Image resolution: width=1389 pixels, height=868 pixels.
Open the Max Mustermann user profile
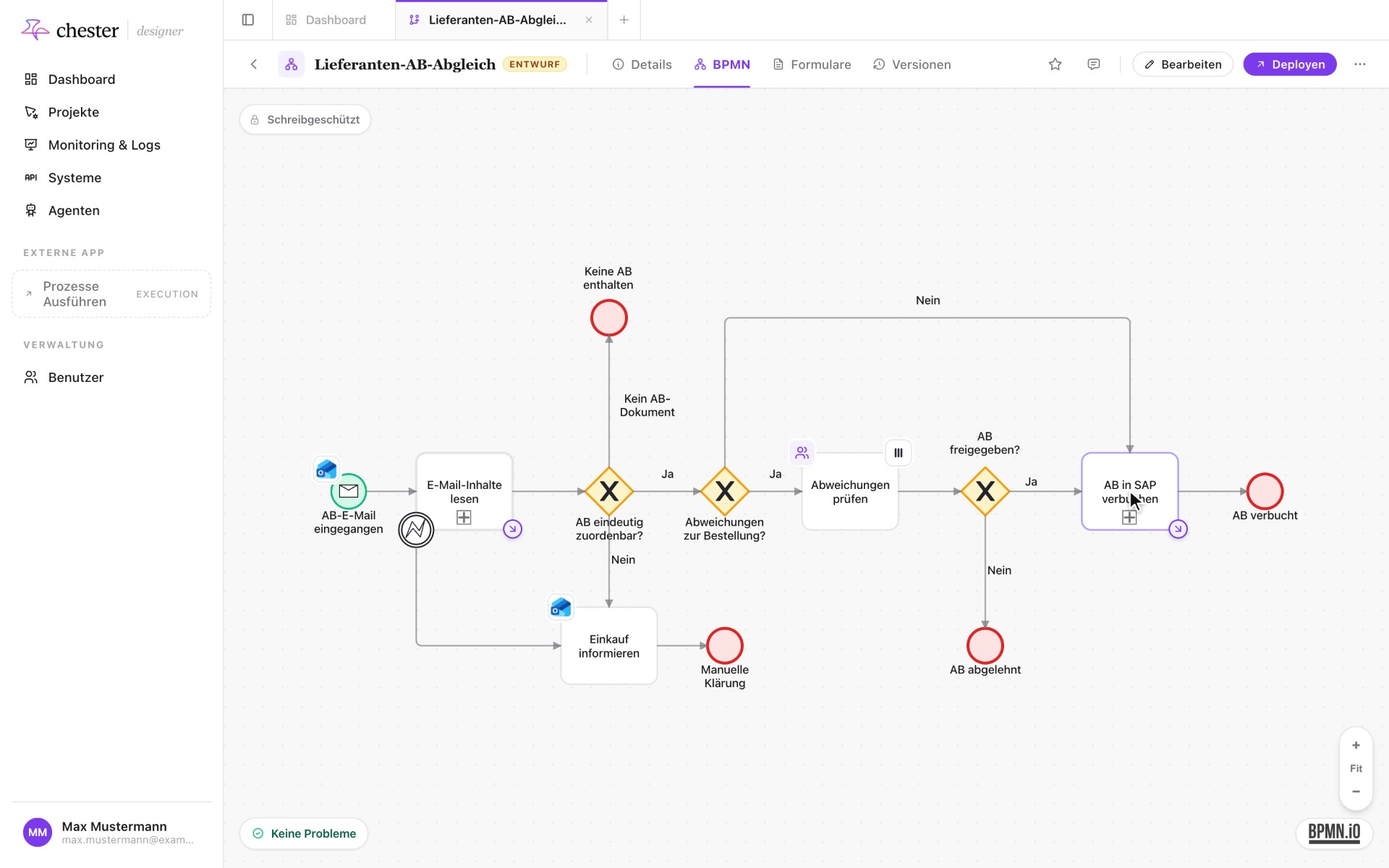111,833
